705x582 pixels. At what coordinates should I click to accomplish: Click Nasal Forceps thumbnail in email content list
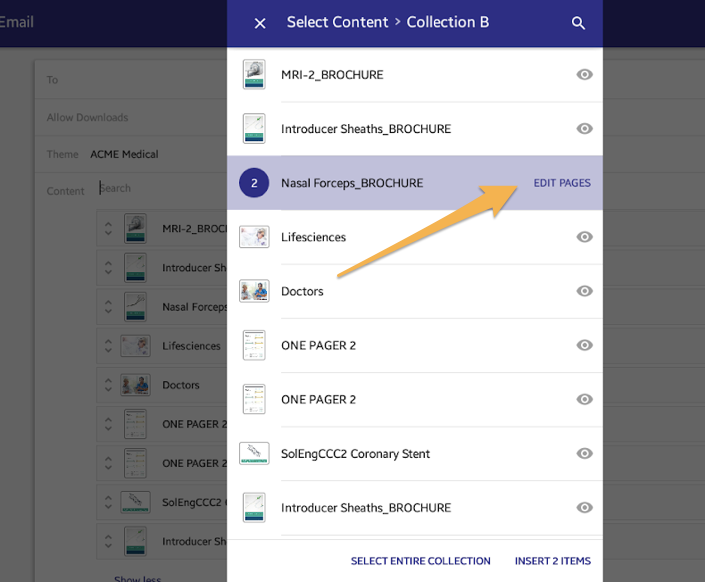tap(135, 307)
